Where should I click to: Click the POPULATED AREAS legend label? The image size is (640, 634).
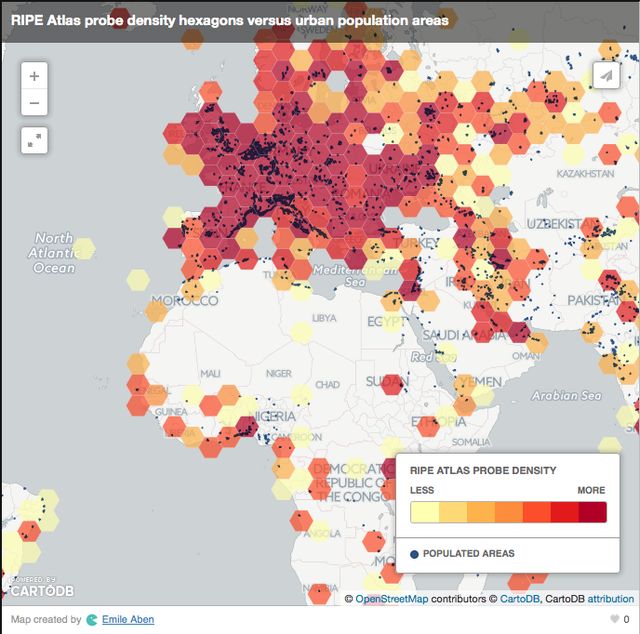click(x=469, y=554)
